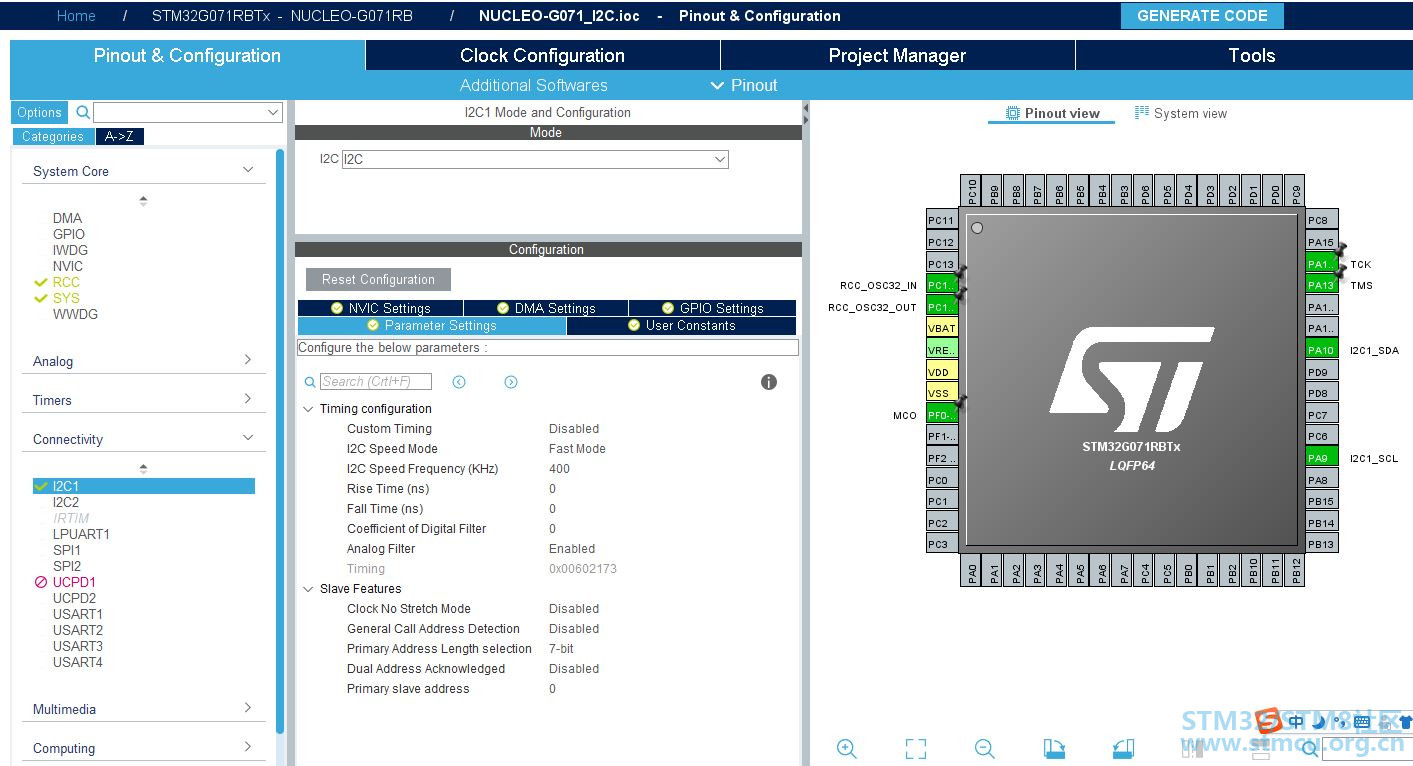Rotate the chip counter-clockwise
1413x766 pixels.
(x=1123, y=748)
